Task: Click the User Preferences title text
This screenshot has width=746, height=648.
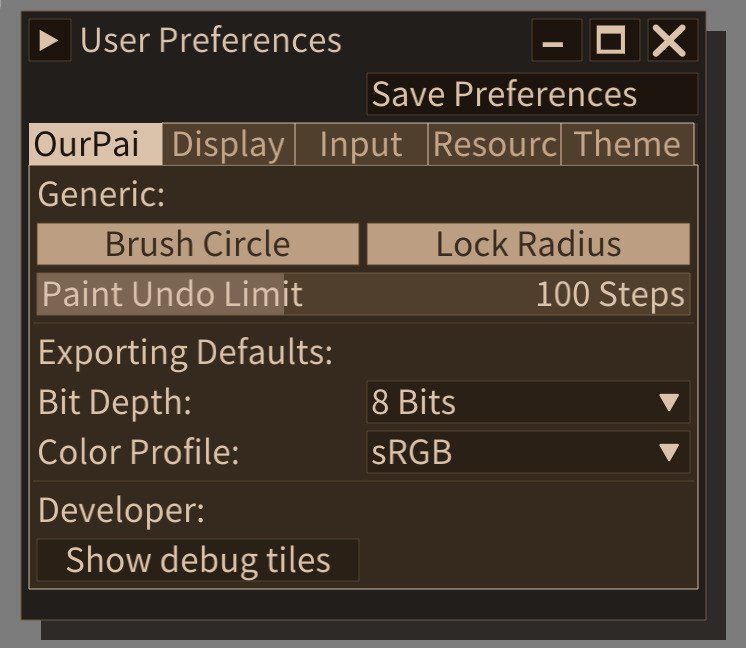Action: 211,40
